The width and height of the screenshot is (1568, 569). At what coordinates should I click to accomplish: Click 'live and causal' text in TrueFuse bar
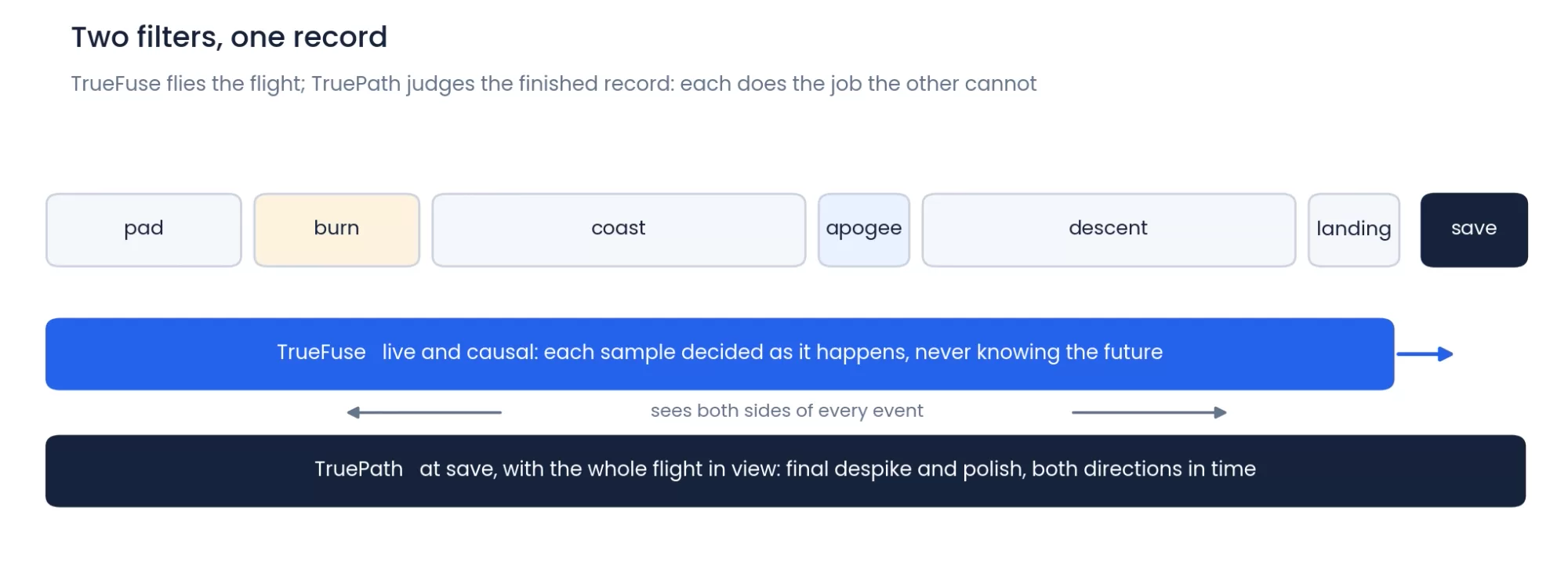click(459, 352)
